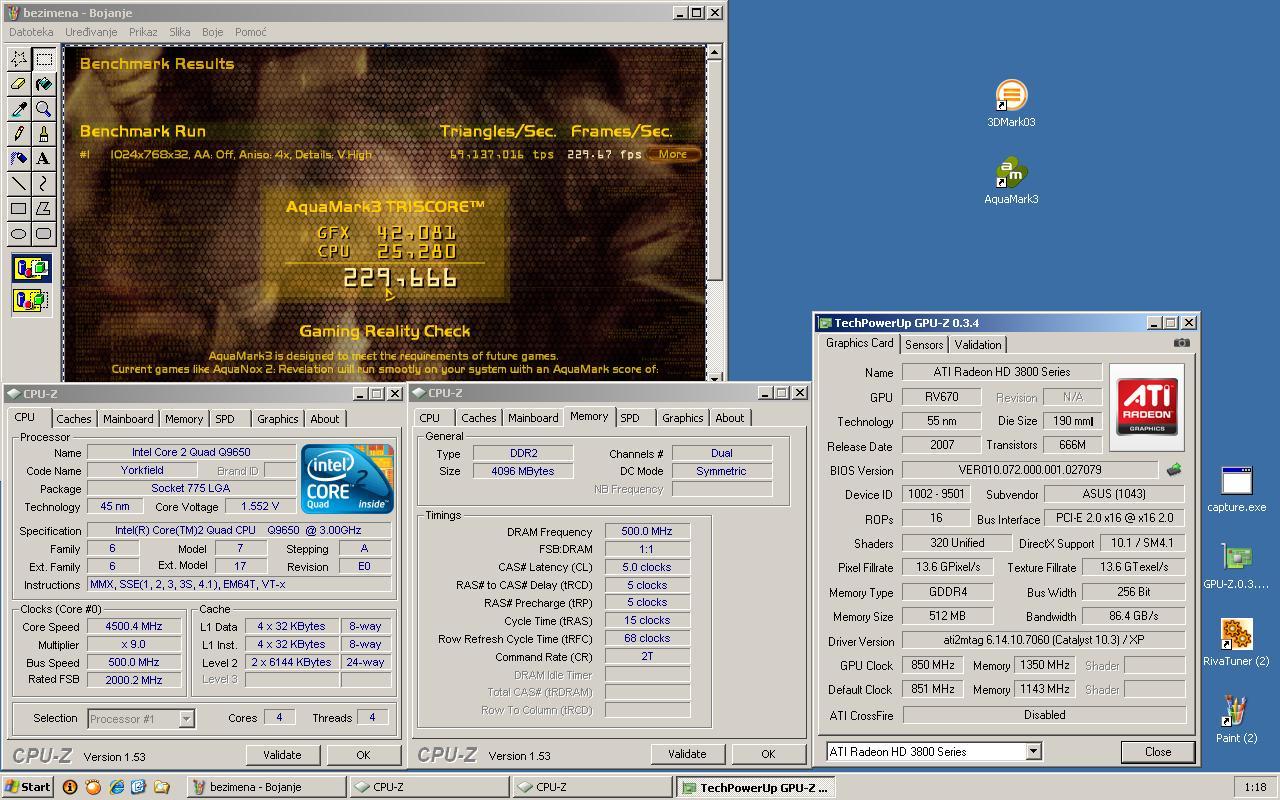Select the Ellipse shape tool
Viewport: 1280px width, 800px height.
click(19, 233)
